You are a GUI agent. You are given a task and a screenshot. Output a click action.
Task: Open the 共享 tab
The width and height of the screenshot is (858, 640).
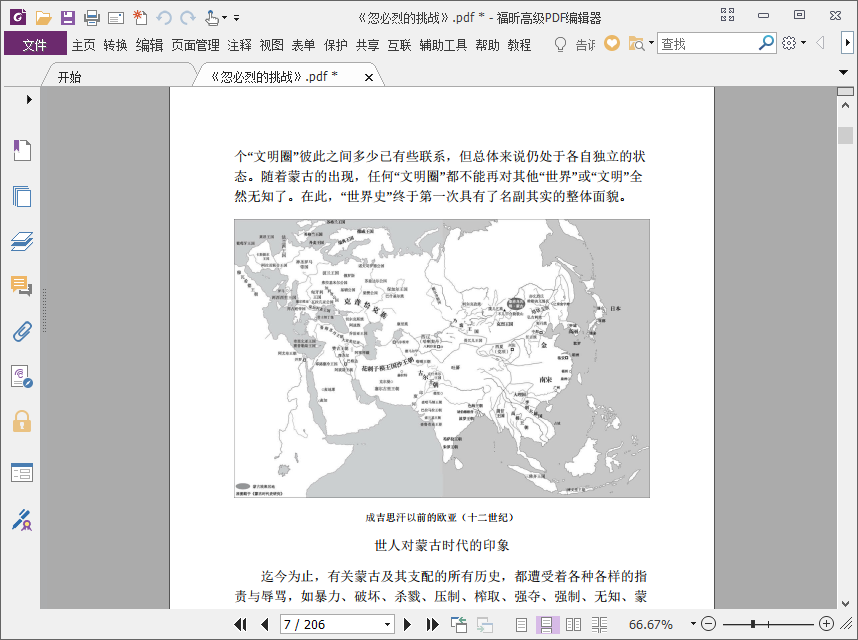point(367,45)
